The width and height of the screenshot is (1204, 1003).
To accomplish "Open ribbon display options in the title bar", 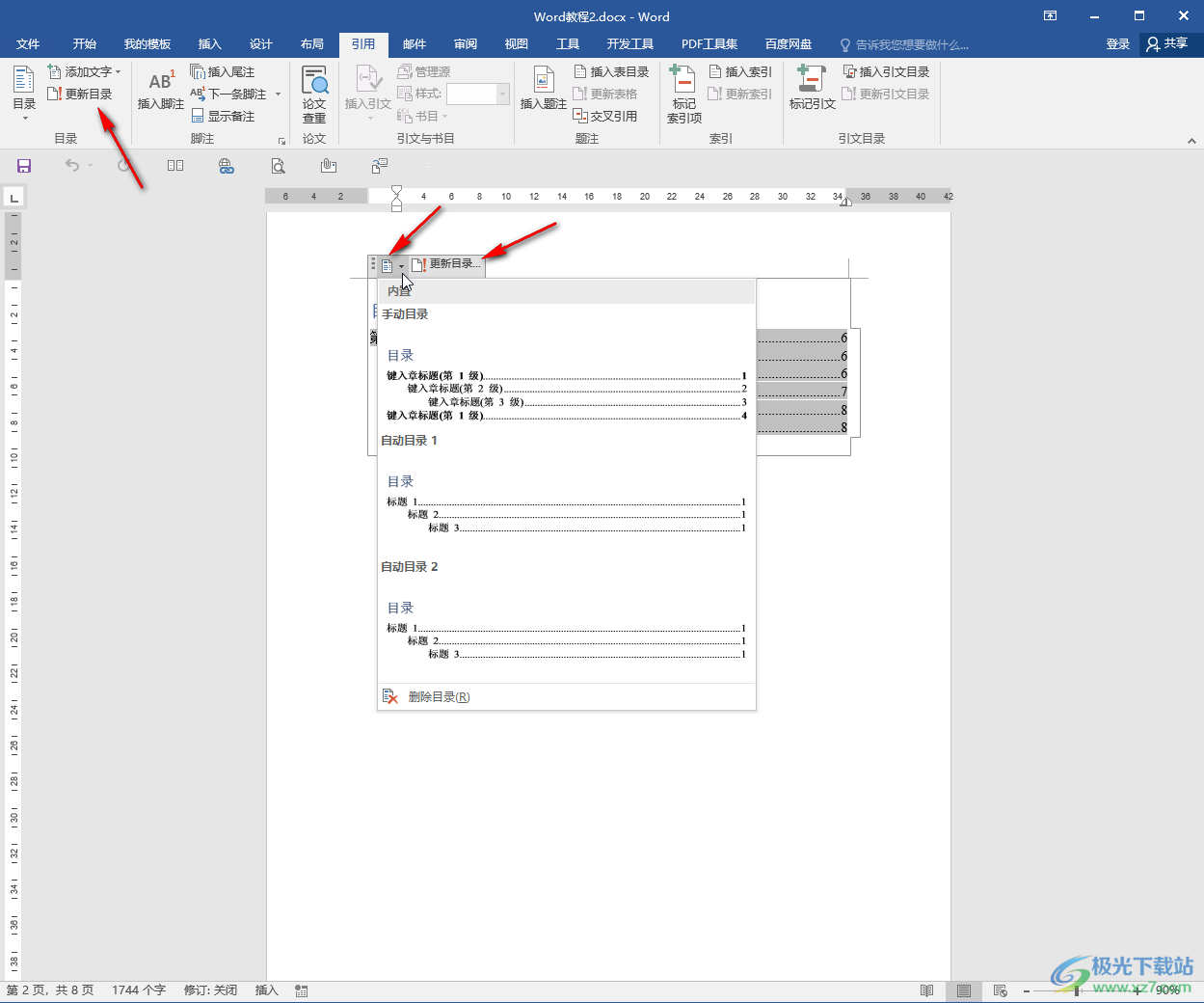I will point(1050,15).
